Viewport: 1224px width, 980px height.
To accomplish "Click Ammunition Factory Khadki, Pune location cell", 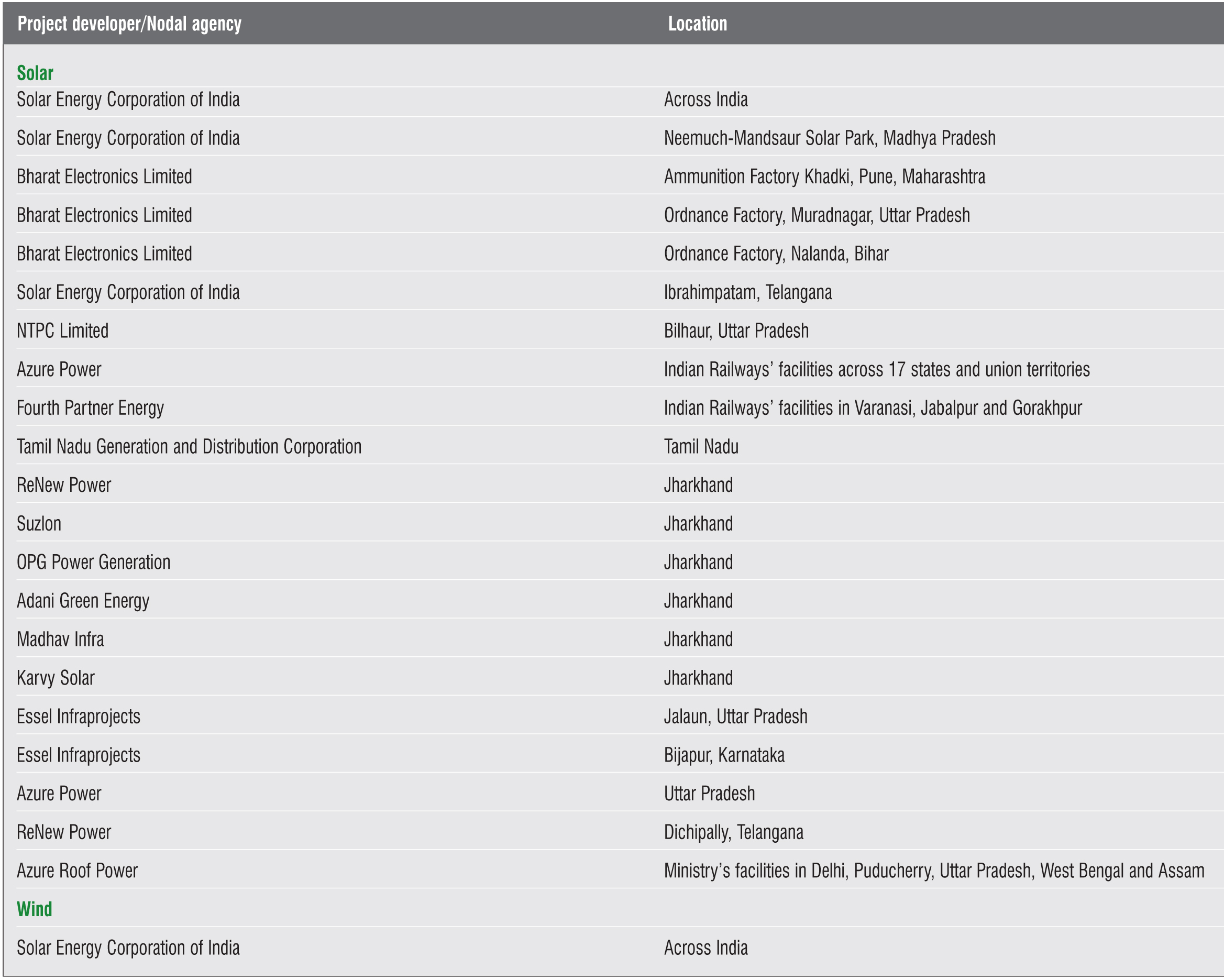I will (x=824, y=177).
